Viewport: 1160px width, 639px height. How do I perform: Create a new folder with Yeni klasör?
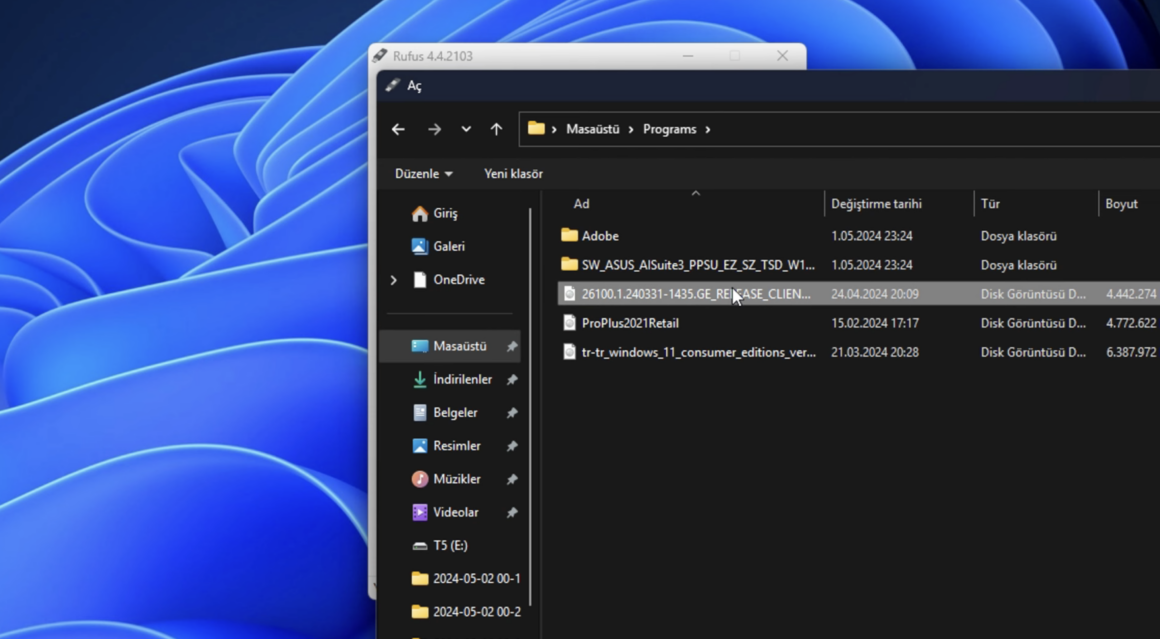pyautogui.click(x=513, y=174)
